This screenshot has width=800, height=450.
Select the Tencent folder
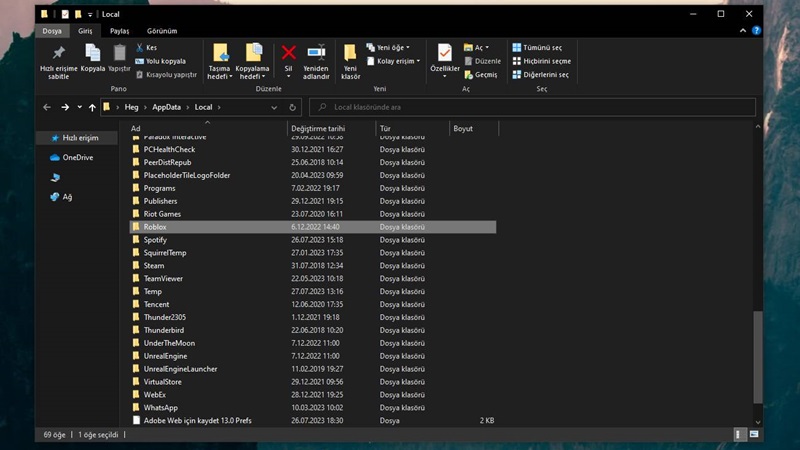click(313, 305)
